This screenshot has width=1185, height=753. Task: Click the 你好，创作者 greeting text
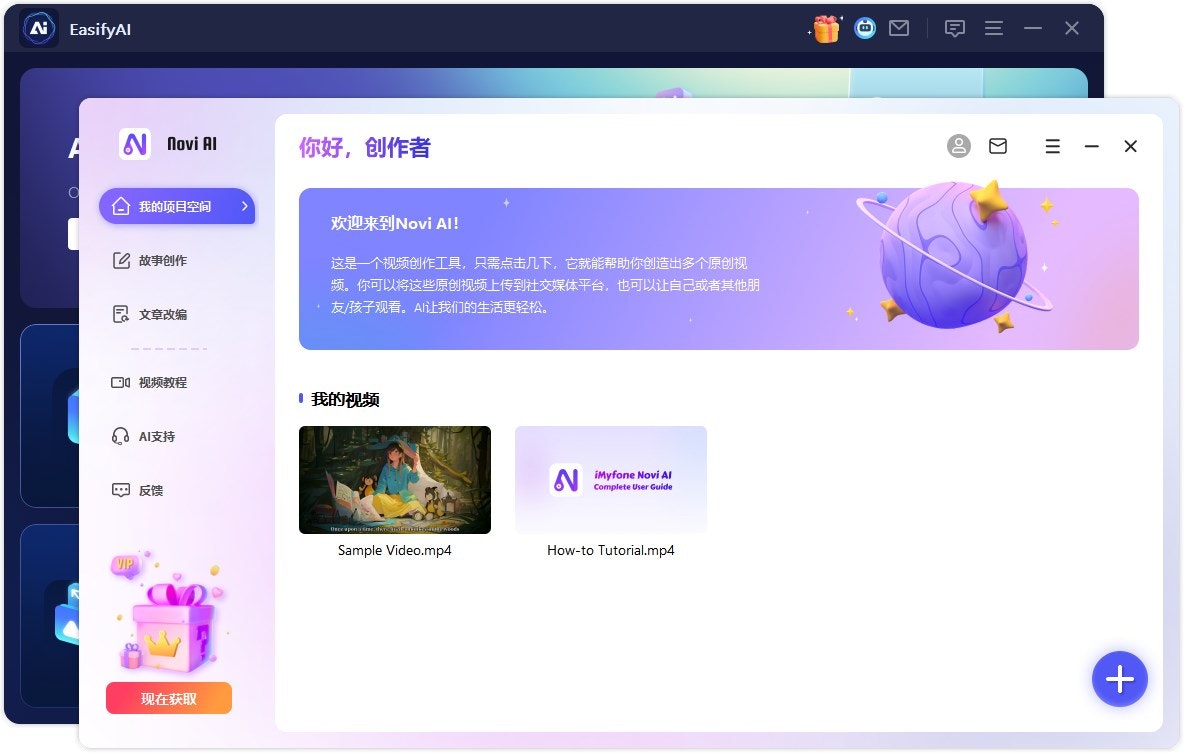(x=365, y=147)
